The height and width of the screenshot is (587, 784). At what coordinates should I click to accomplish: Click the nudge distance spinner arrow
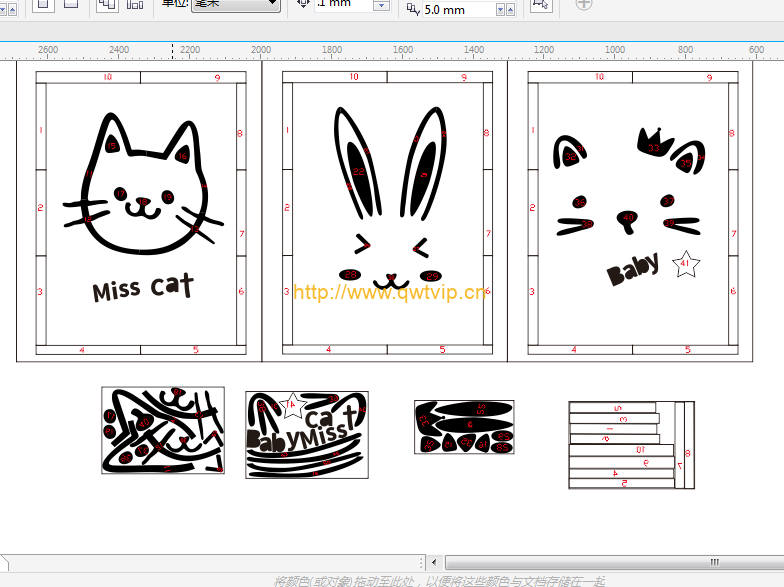click(x=382, y=5)
